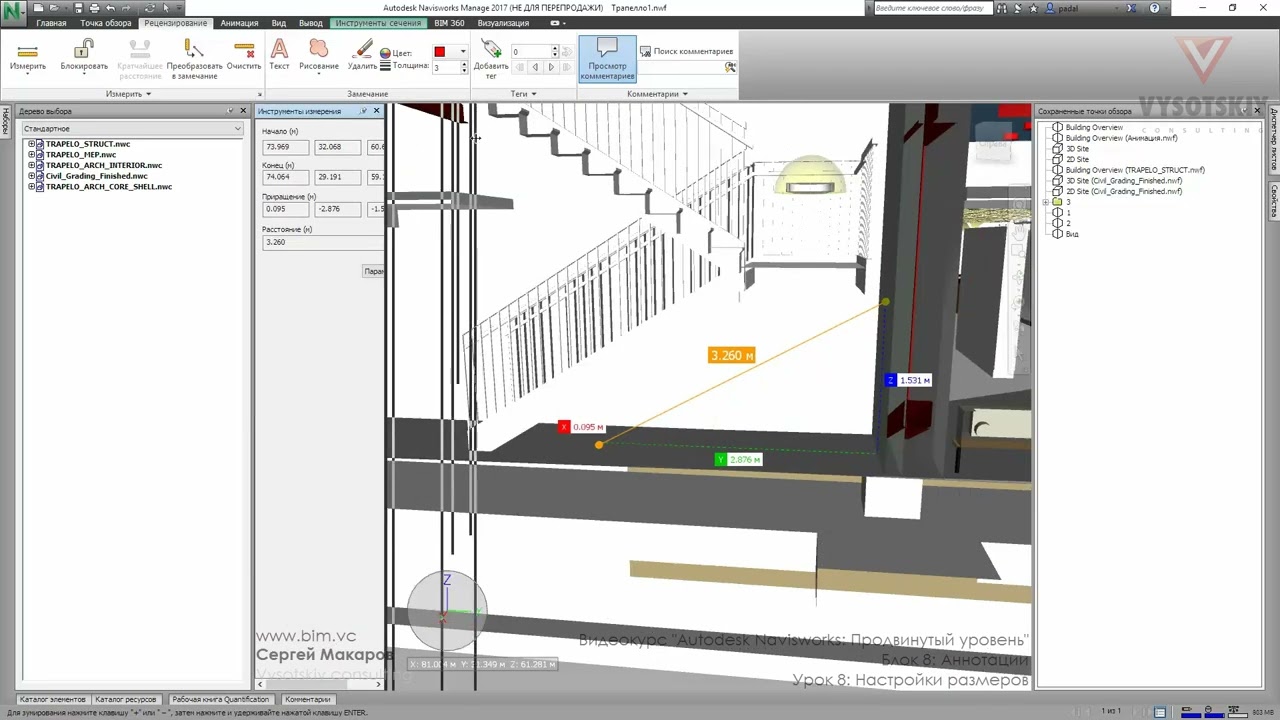
Task: Toggle the Блокировать lock tool
Action: tap(84, 56)
